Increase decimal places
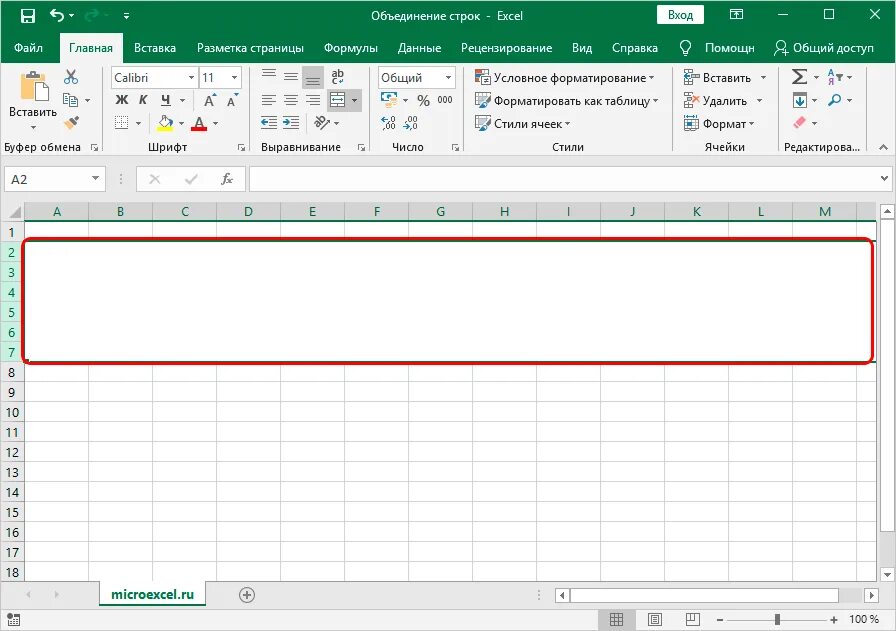 389,123
